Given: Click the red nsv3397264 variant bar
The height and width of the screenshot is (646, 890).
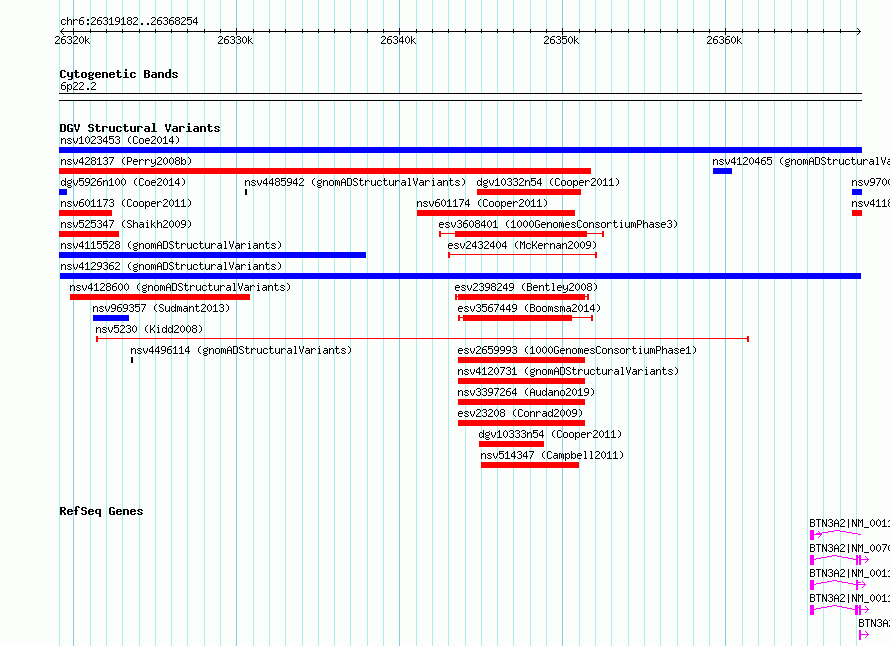Looking at the screenshot, I should point(521,402).
